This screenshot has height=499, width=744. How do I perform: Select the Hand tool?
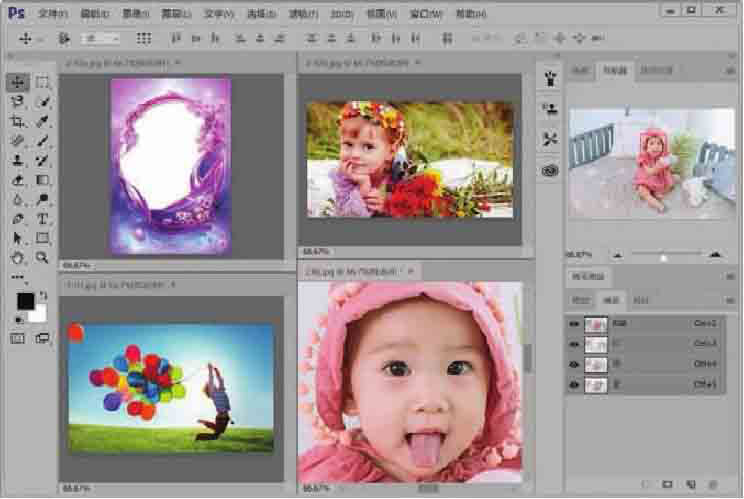(x=18, y=257)
